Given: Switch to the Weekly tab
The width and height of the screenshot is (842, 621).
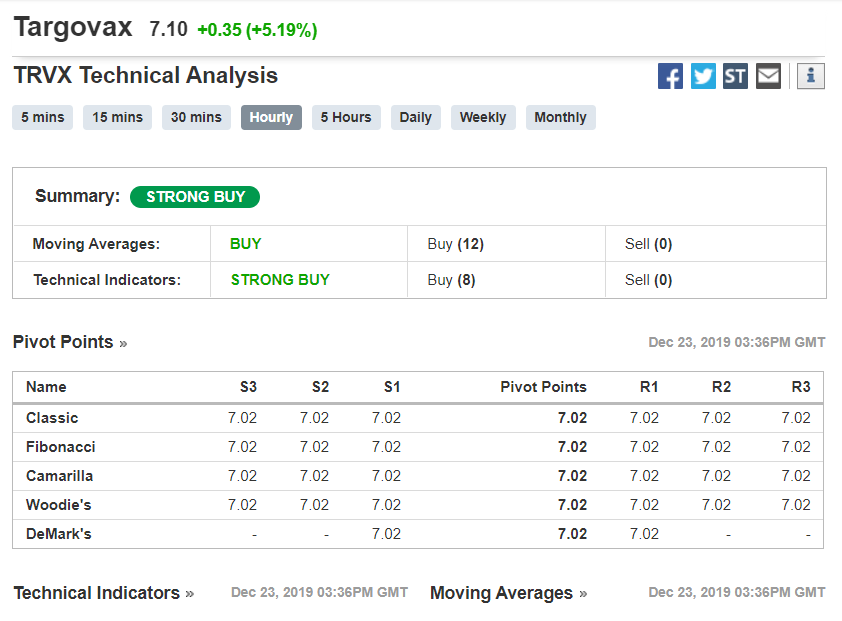Looking at the screenshot, I should pyautogui.click(x=483, y=117).
